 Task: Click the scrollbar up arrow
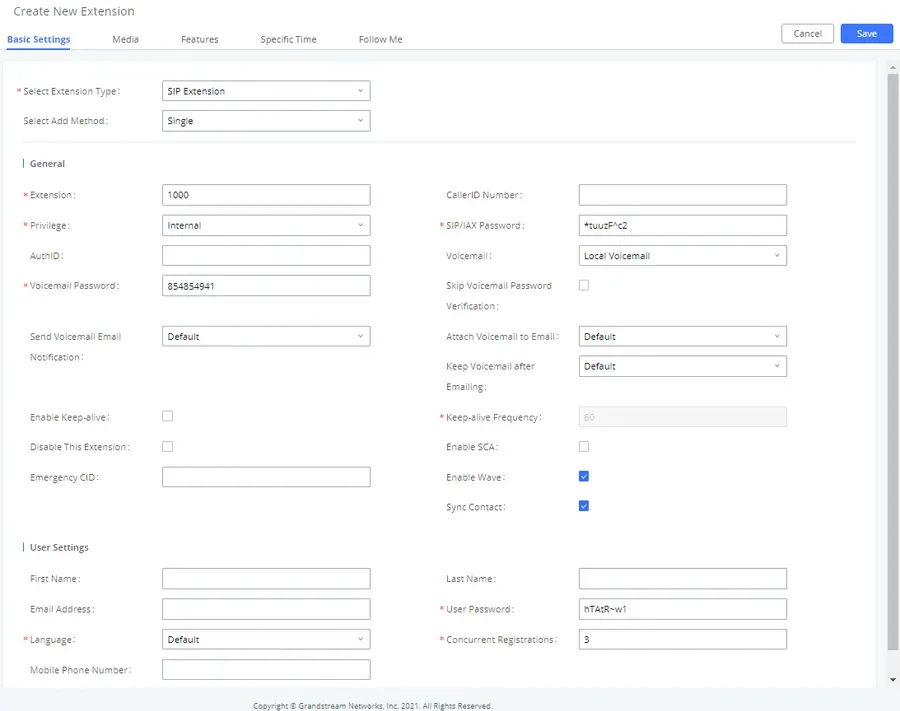(x=893, y=68)
